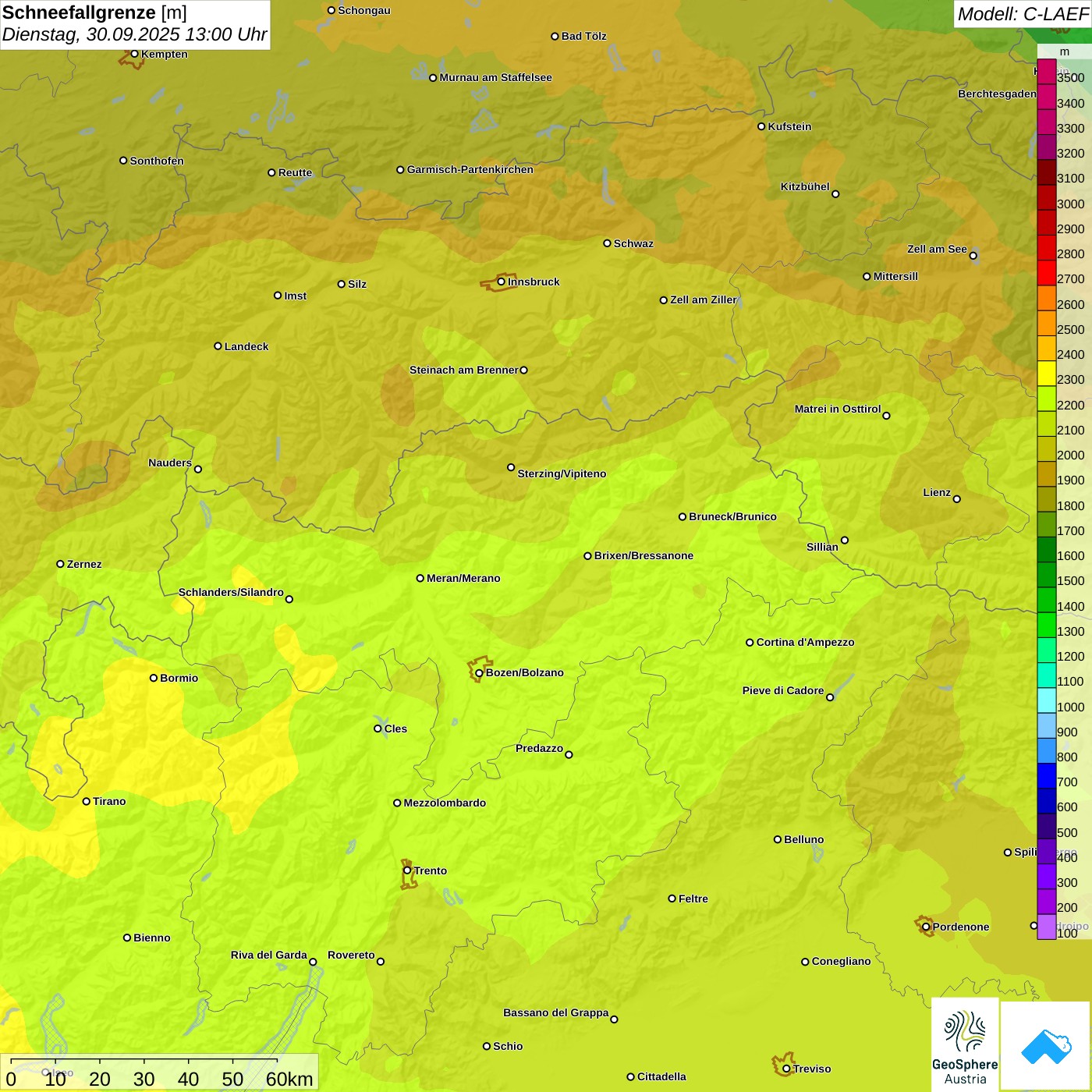
Task: Click the Belluno location dot
Action: tap(777, 839)
